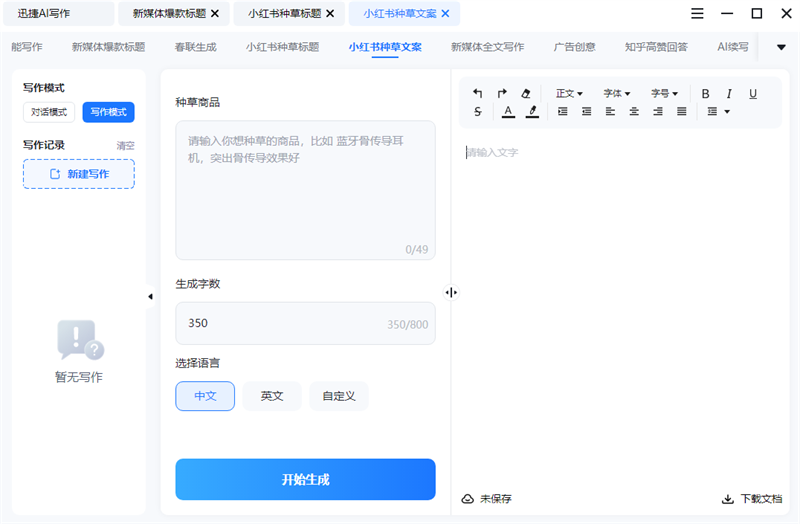The height and width of the screenshot is (524, 800).
Task: Open the 正文 paragraph style dropdown
Action: 569,93
